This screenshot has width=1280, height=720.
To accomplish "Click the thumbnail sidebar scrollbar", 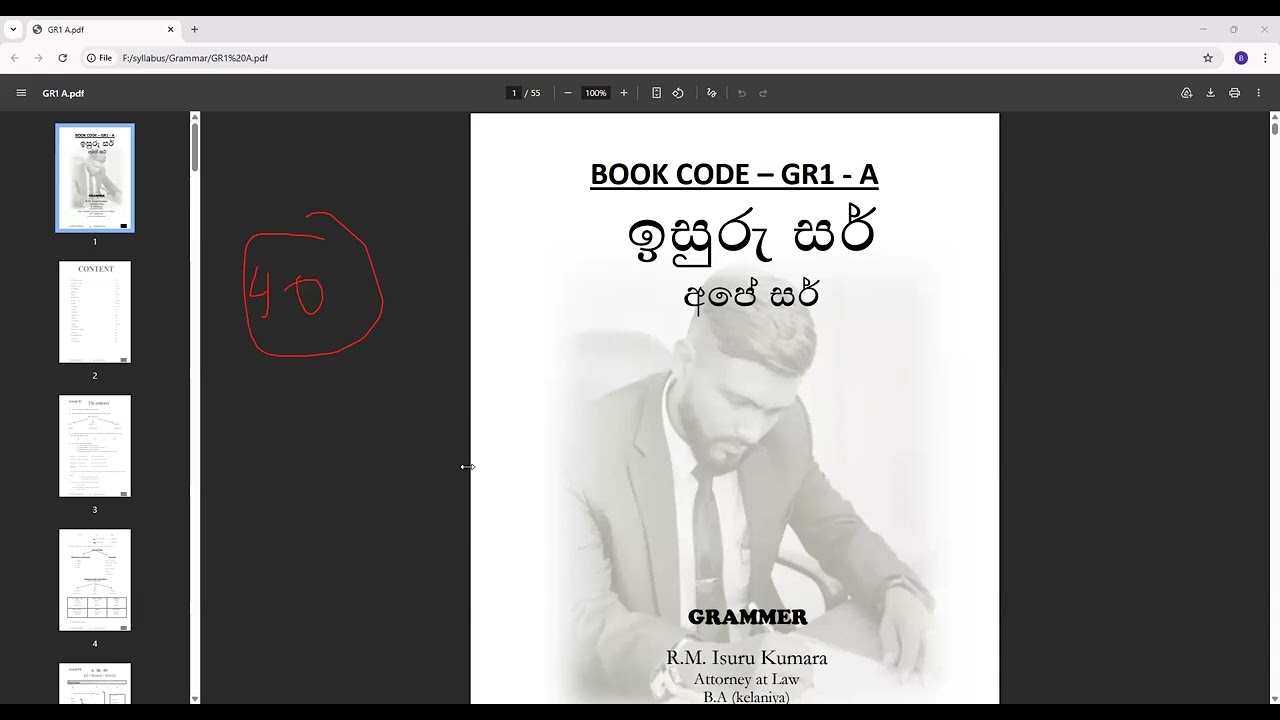I will tap(195, 146).
